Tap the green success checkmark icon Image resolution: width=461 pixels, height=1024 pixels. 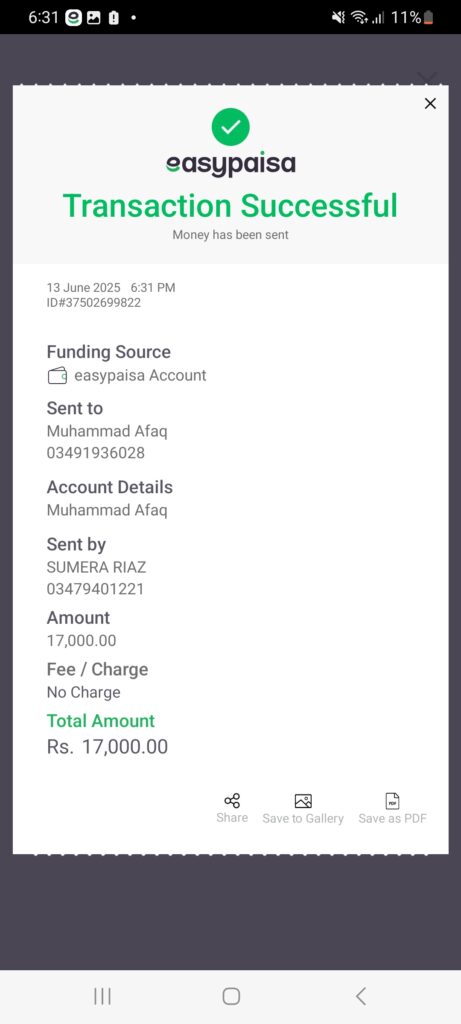coord(230,127)
